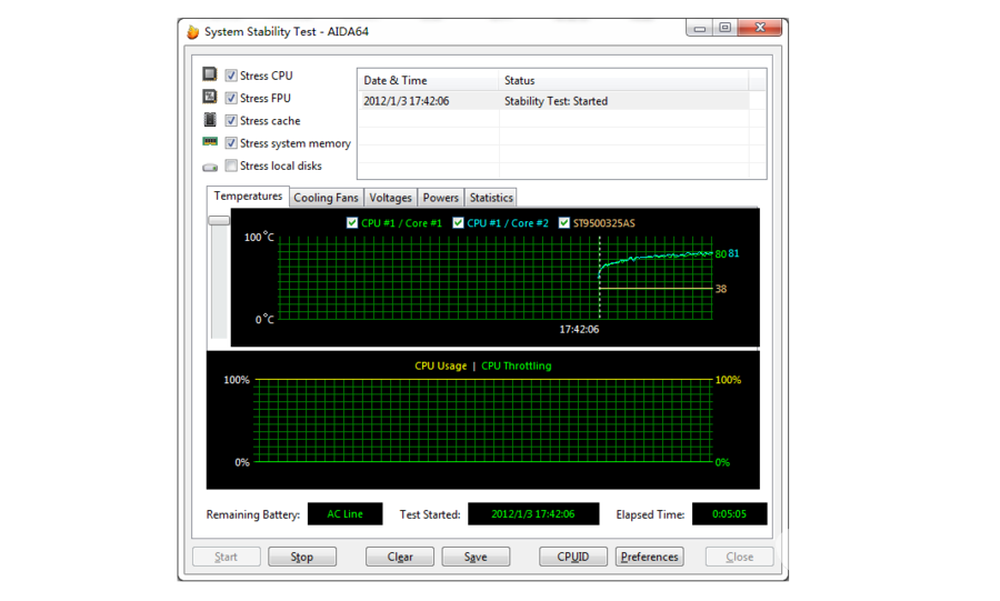
Task: Close the window with the red X button
Action: pyautogui.click(x=760, y=27)
